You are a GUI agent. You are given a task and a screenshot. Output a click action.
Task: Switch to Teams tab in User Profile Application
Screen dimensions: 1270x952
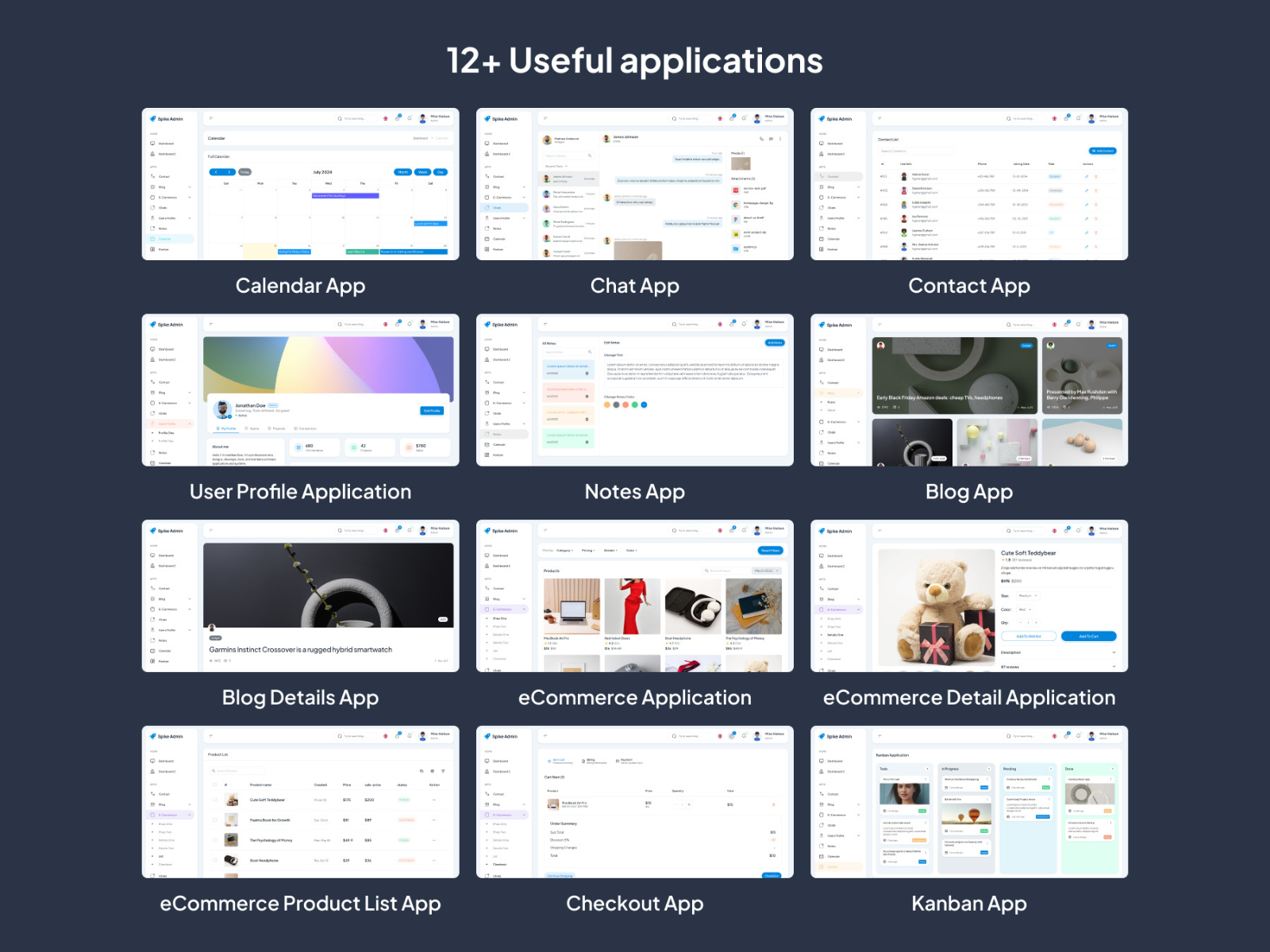tap(252, 428)
